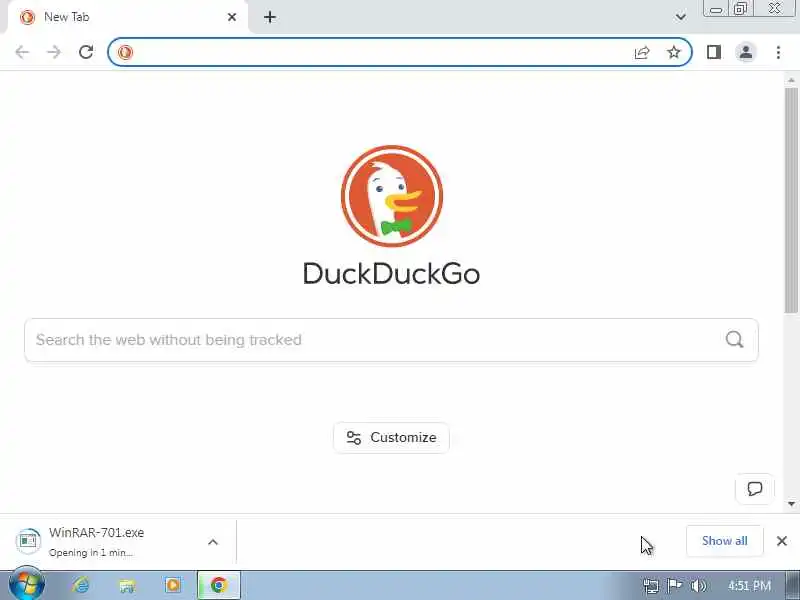
Task: Open Windows Explorer from taskbar
Action: pos(127,586)
